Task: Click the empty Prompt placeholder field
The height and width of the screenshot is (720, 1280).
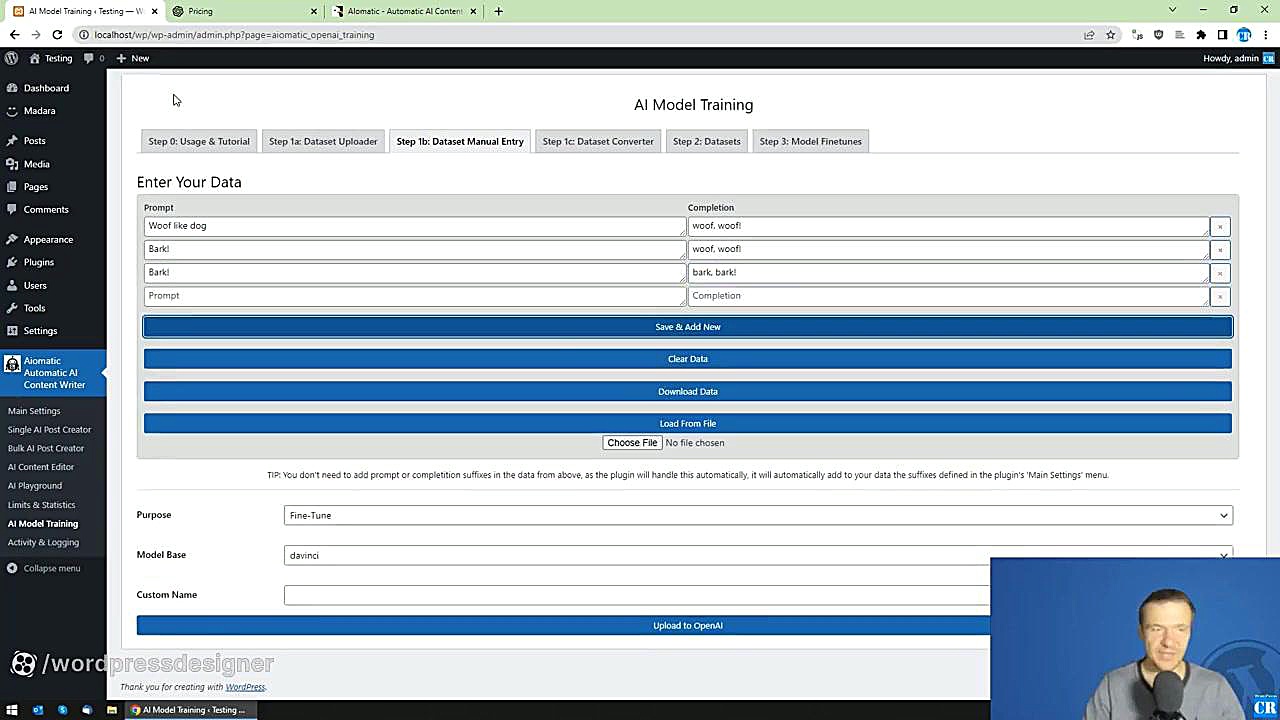Action: (x=414, y=296)
